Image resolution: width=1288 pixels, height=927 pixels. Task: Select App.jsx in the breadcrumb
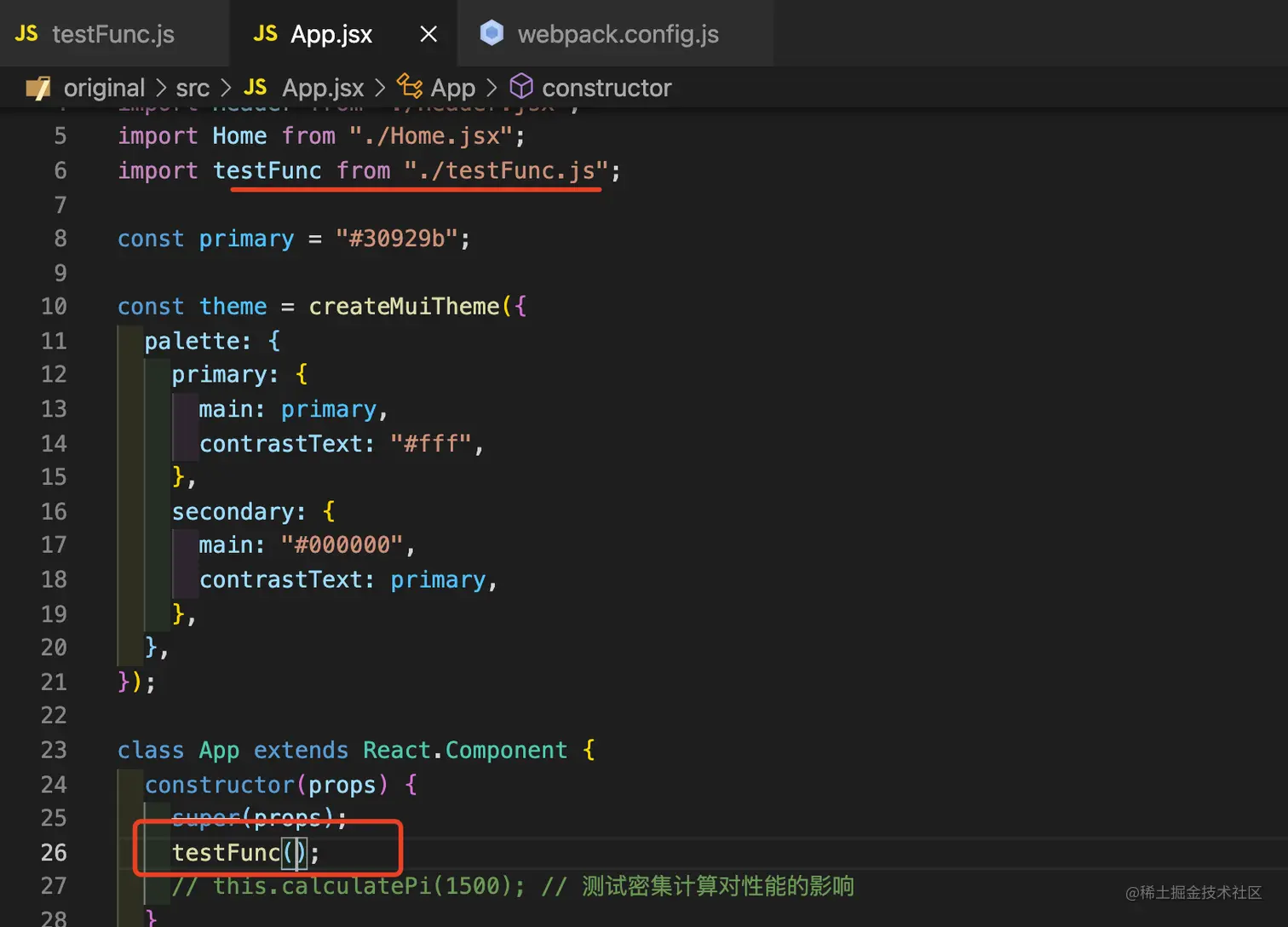click(323, 88)
